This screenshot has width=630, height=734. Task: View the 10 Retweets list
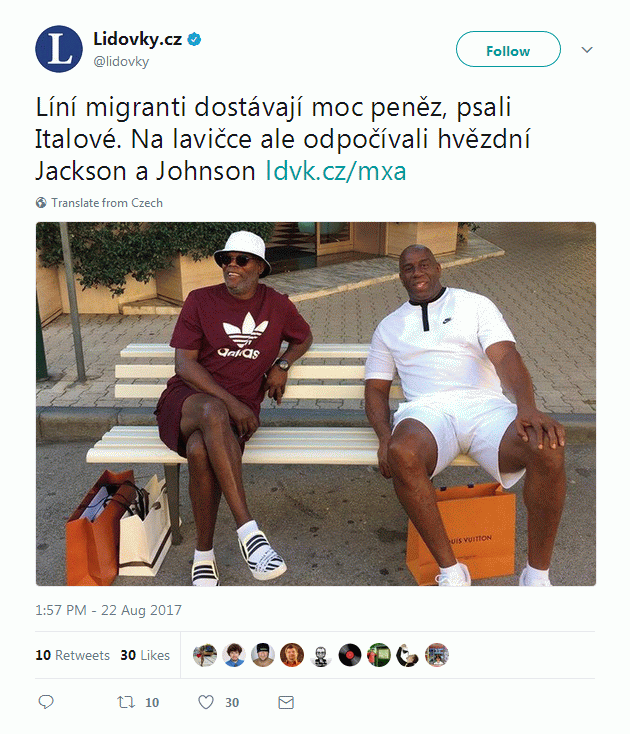73,655
